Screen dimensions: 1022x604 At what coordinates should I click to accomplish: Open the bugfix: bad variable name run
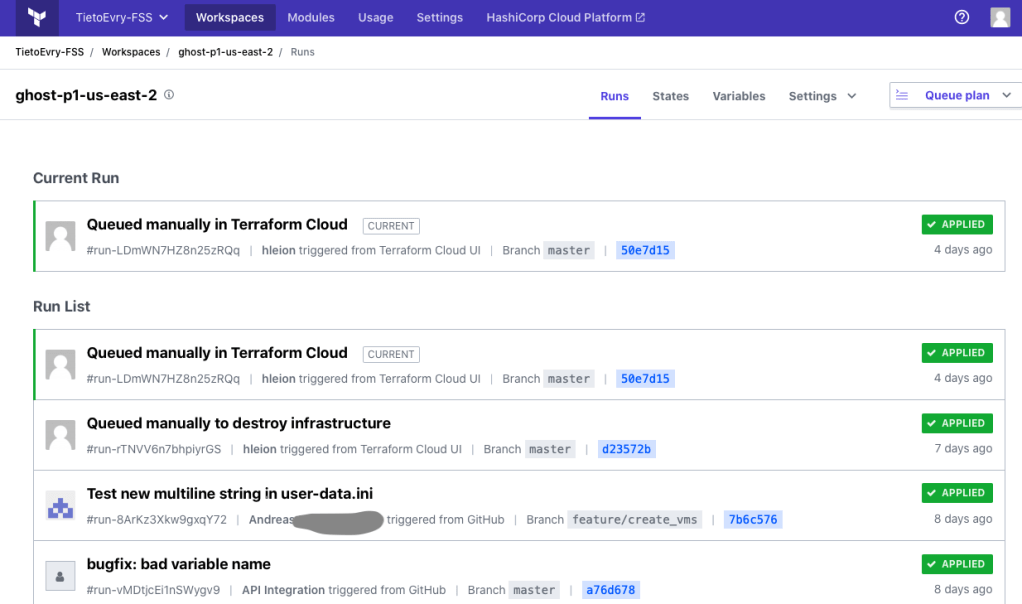click(x=179, y=564)
